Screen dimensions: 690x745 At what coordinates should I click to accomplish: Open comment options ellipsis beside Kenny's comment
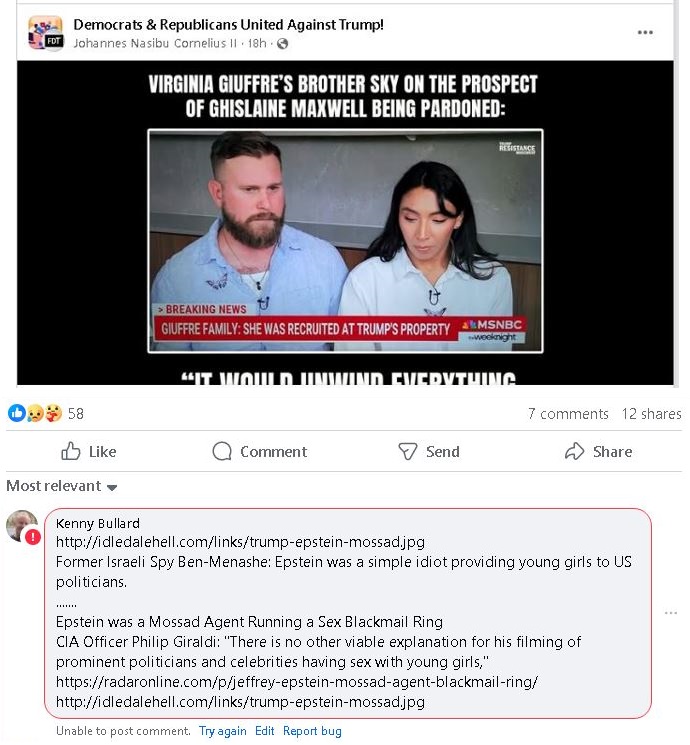tap(671, 613)
